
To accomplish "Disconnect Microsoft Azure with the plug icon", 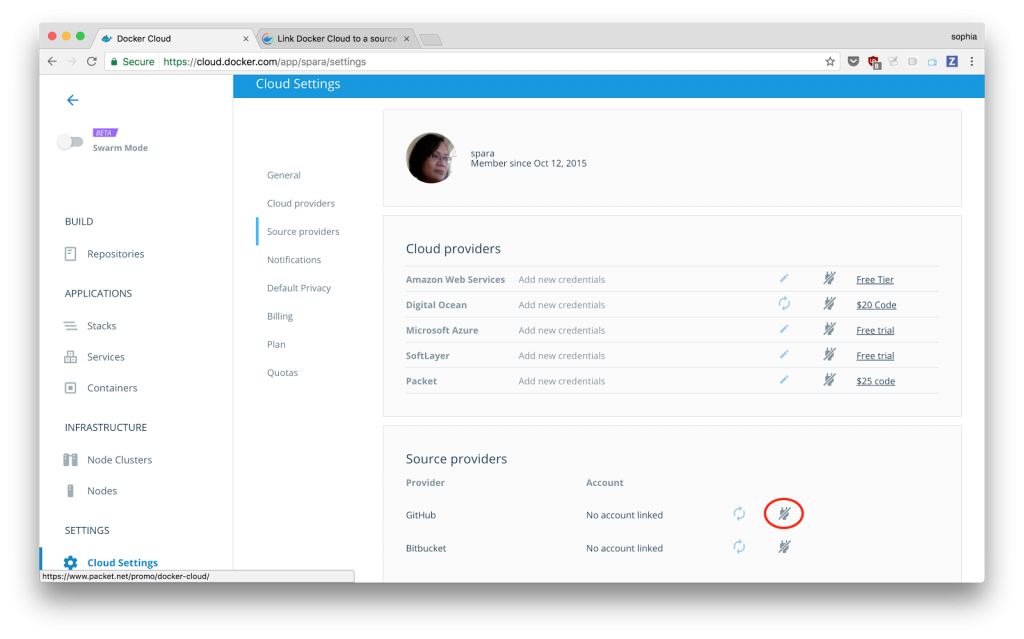I will 829,329.
